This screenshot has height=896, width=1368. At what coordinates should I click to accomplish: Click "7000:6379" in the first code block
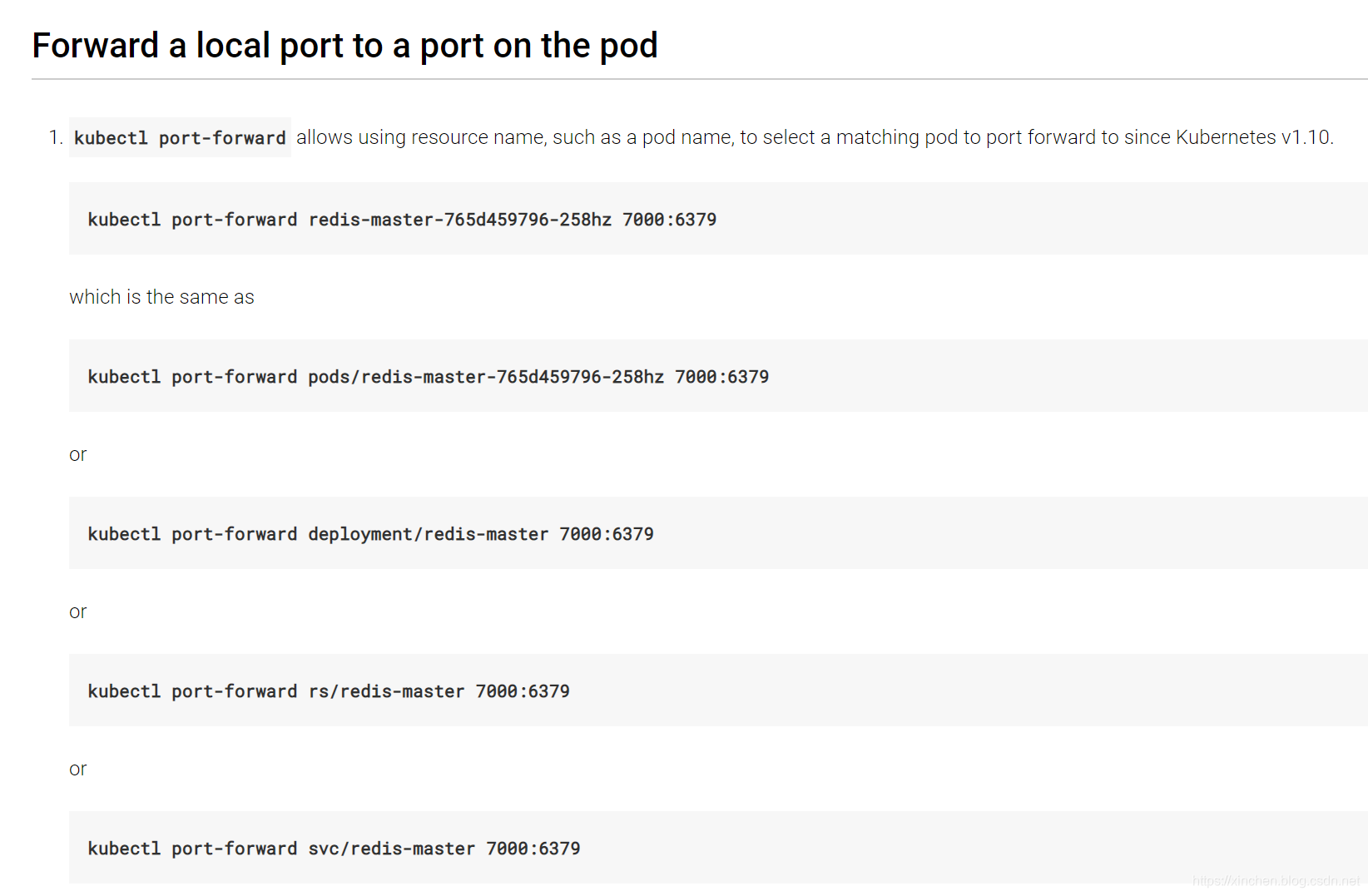[x=669, y=220]
